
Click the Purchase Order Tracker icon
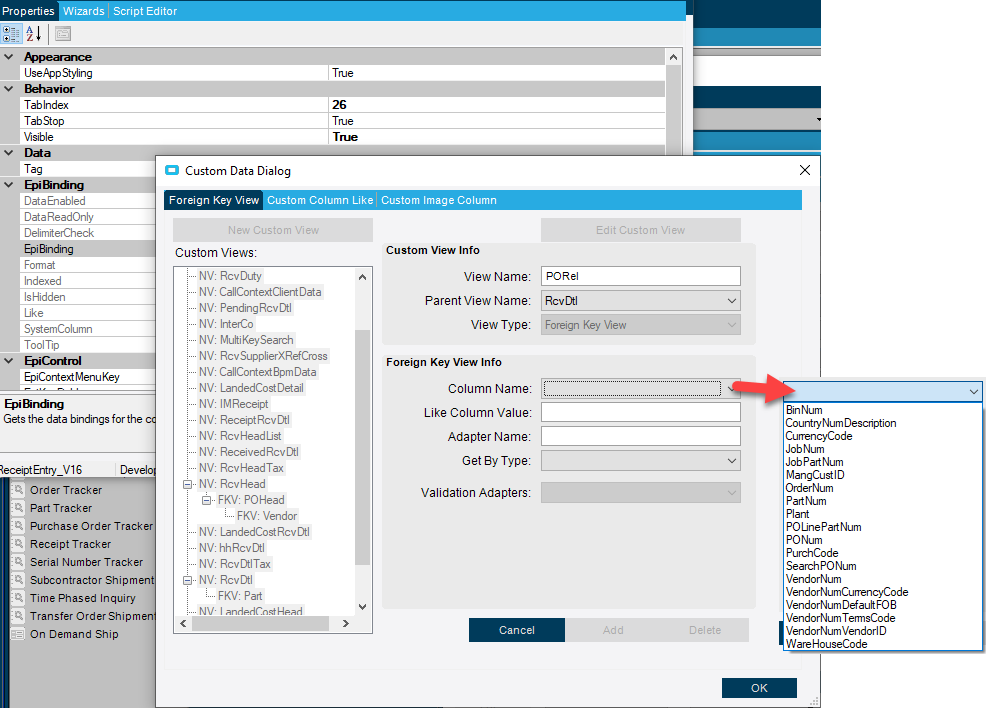[18, 526]
